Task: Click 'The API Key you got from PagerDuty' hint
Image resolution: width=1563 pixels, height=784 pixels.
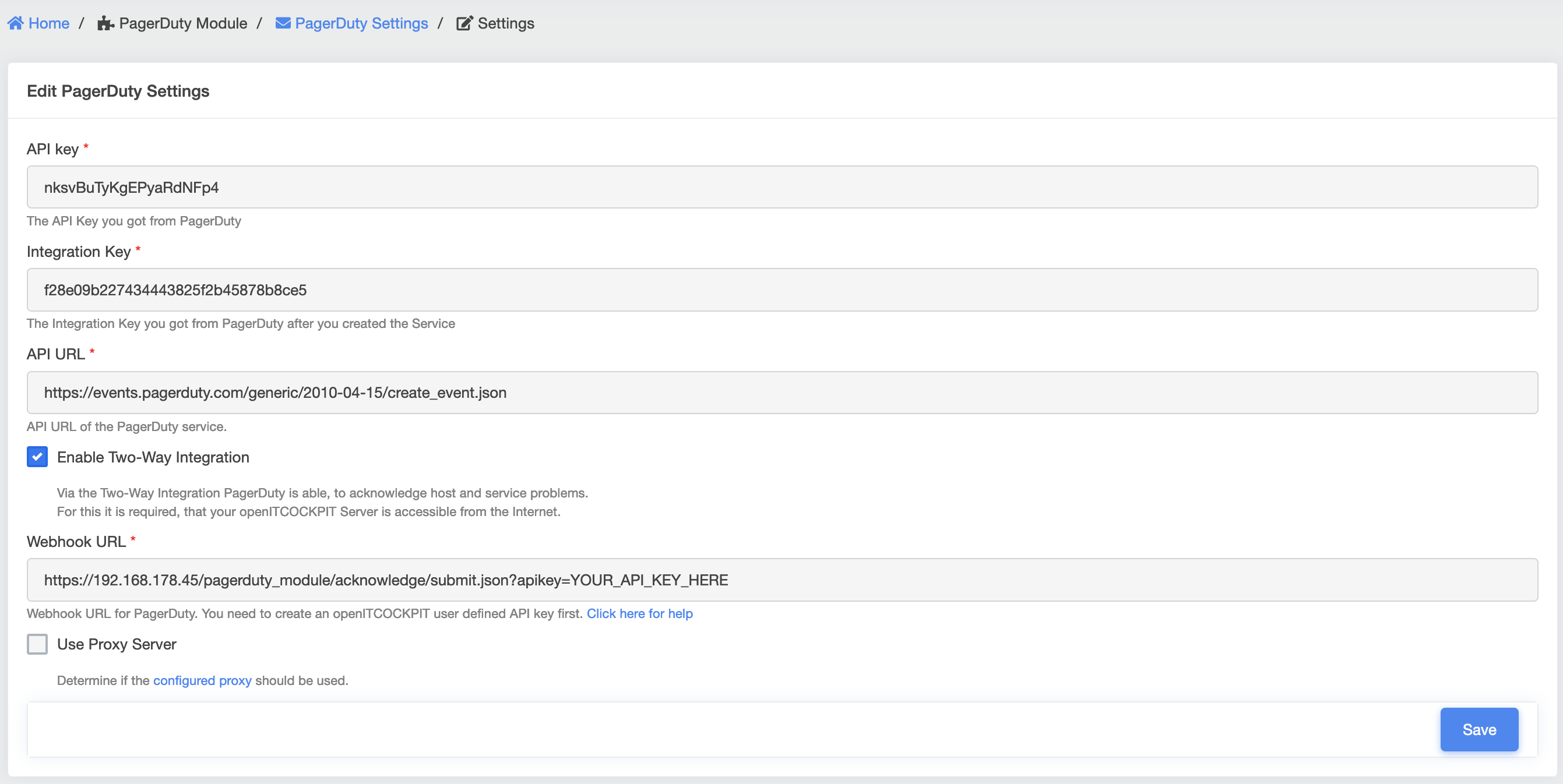Action: click(133, 221)
